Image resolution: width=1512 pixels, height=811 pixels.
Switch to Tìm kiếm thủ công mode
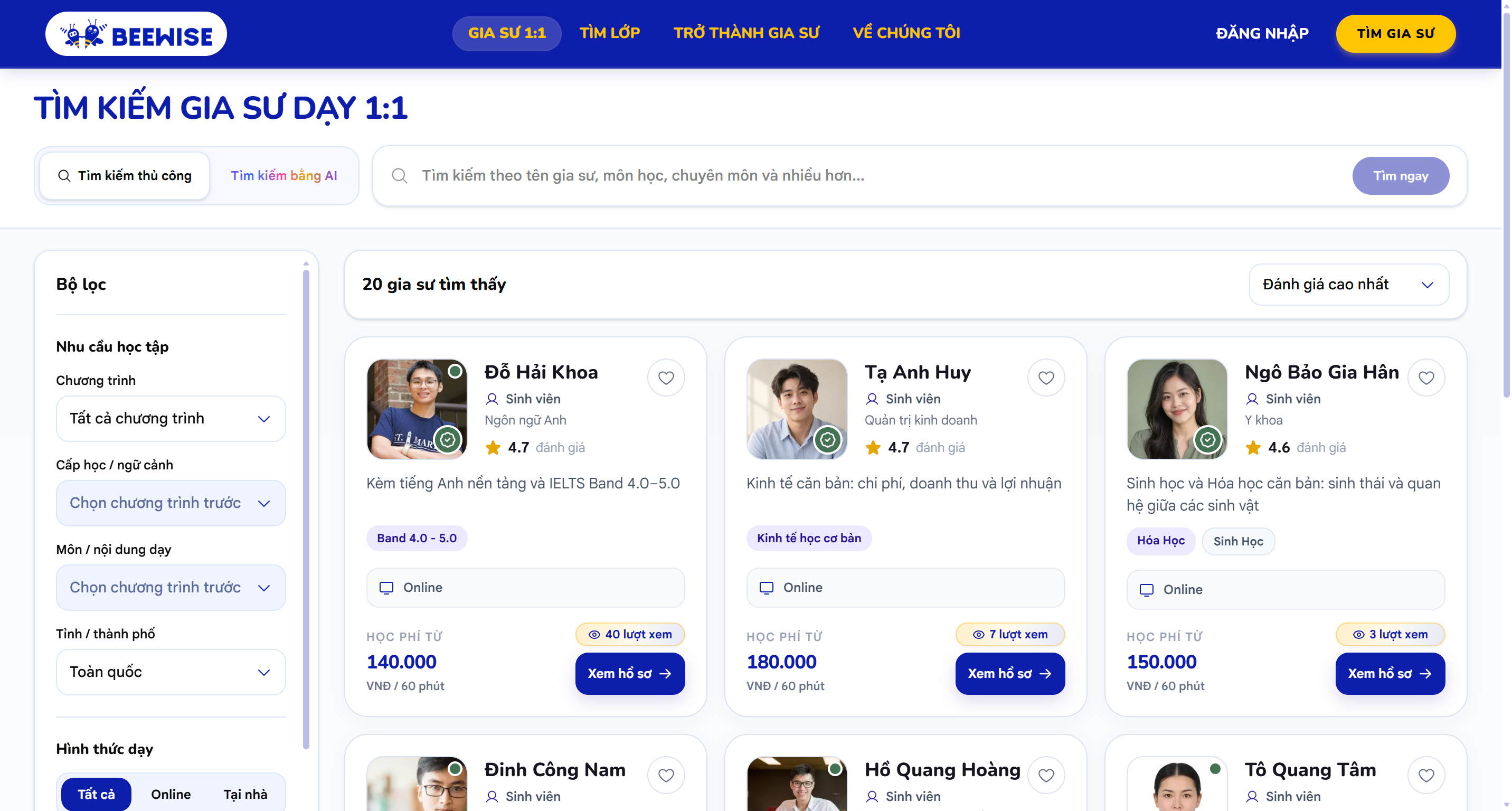(125, 175)
